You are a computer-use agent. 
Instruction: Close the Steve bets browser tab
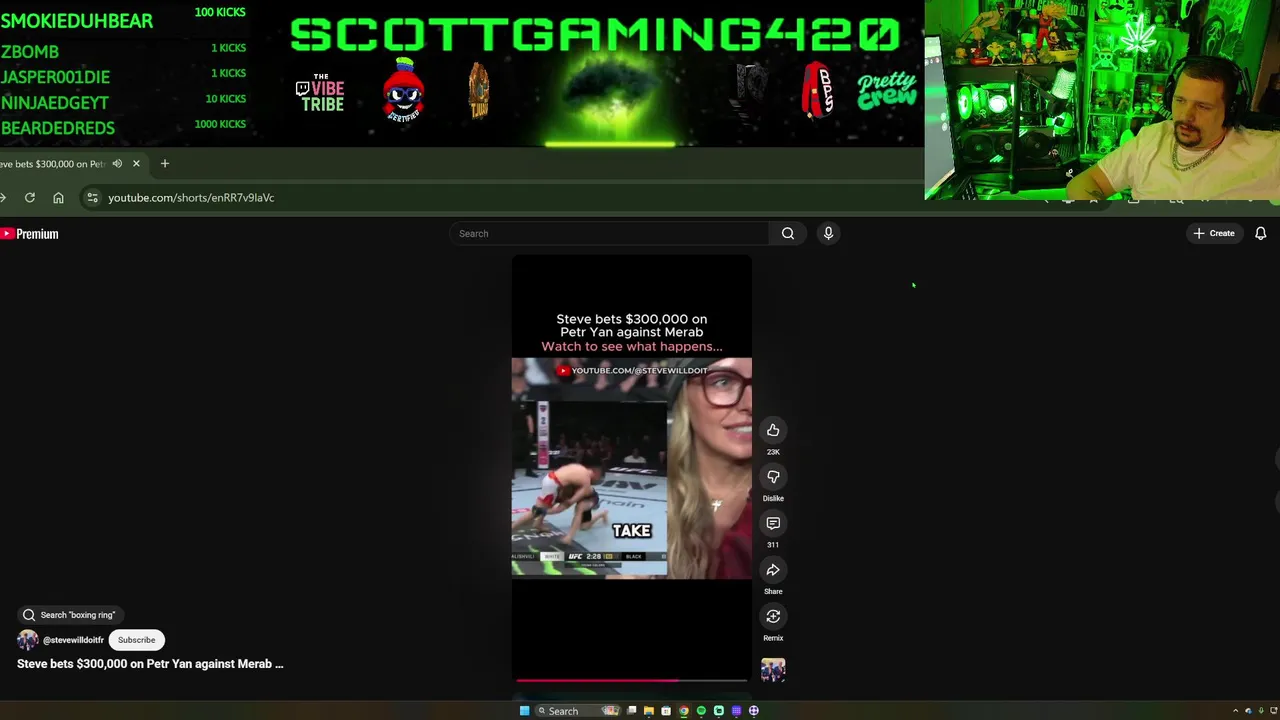[136, 164]
